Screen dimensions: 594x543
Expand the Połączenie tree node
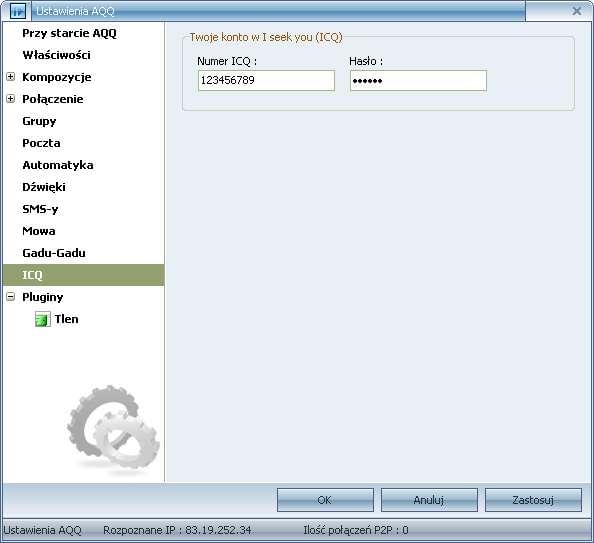point(11,99)
